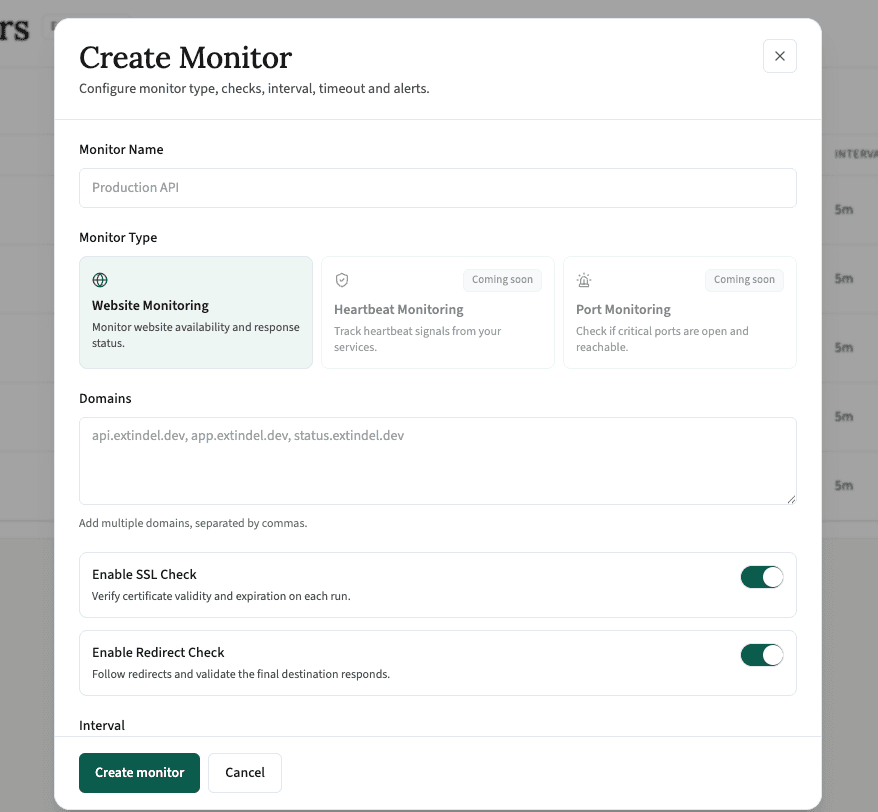The width and height of the screenshot is (878, 812).
Task: Click the alarm icon on Port Monitoring
Action: [x=584, y=280]
